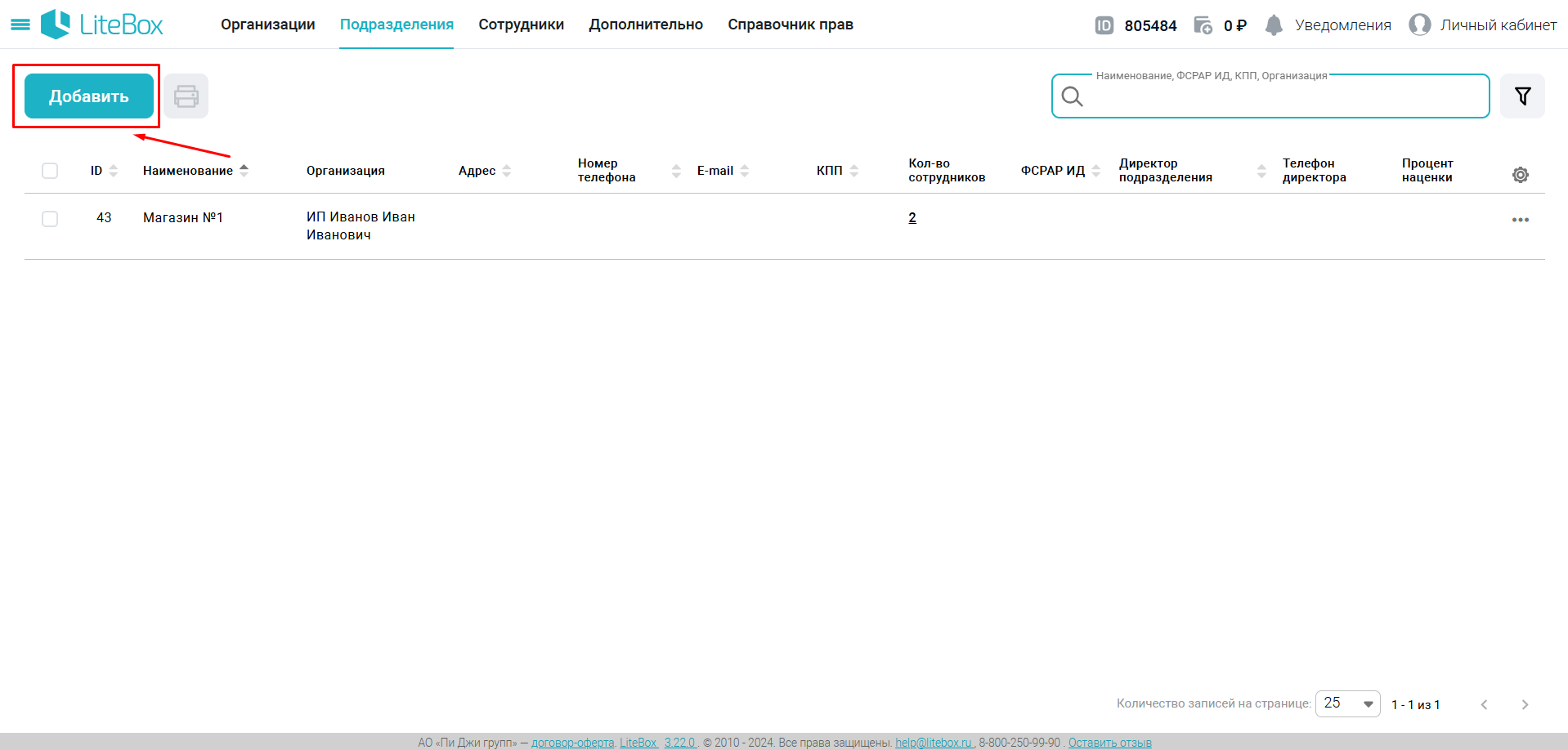Open row actions menu for Магазин №1

click(1521, 220)
